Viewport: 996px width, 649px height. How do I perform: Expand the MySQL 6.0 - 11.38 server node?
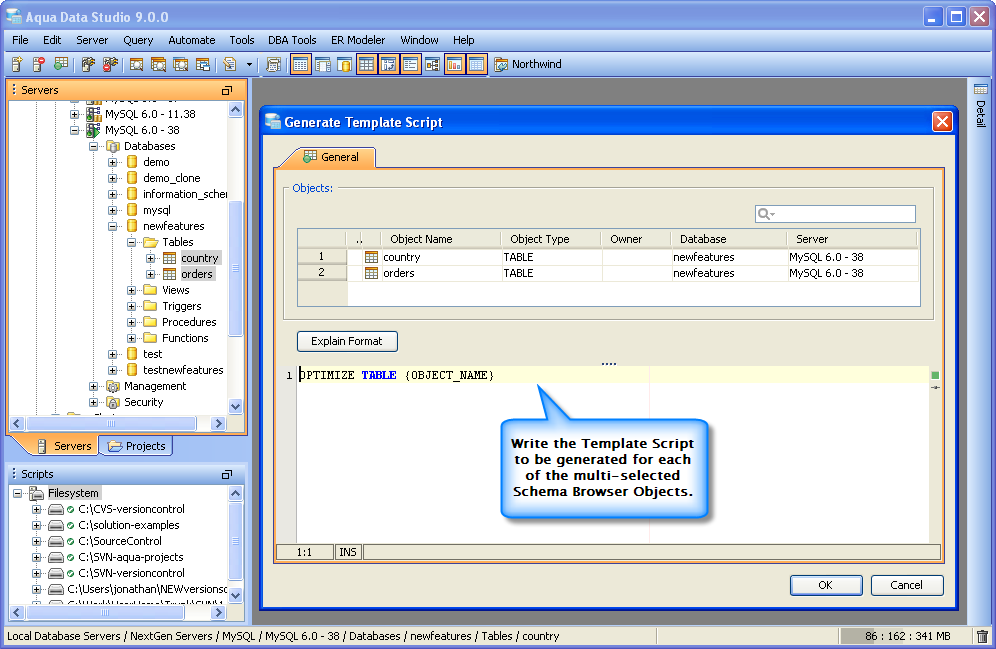74,114
